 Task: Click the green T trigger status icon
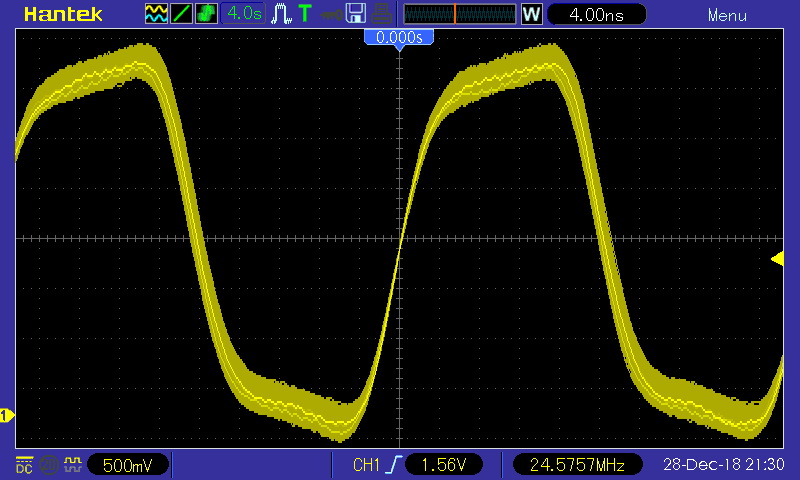[x=305, y=14]
